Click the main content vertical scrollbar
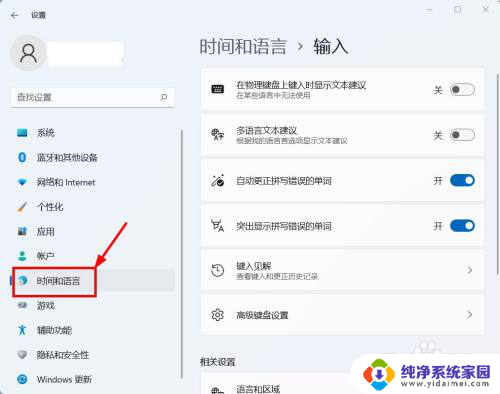 498,173
